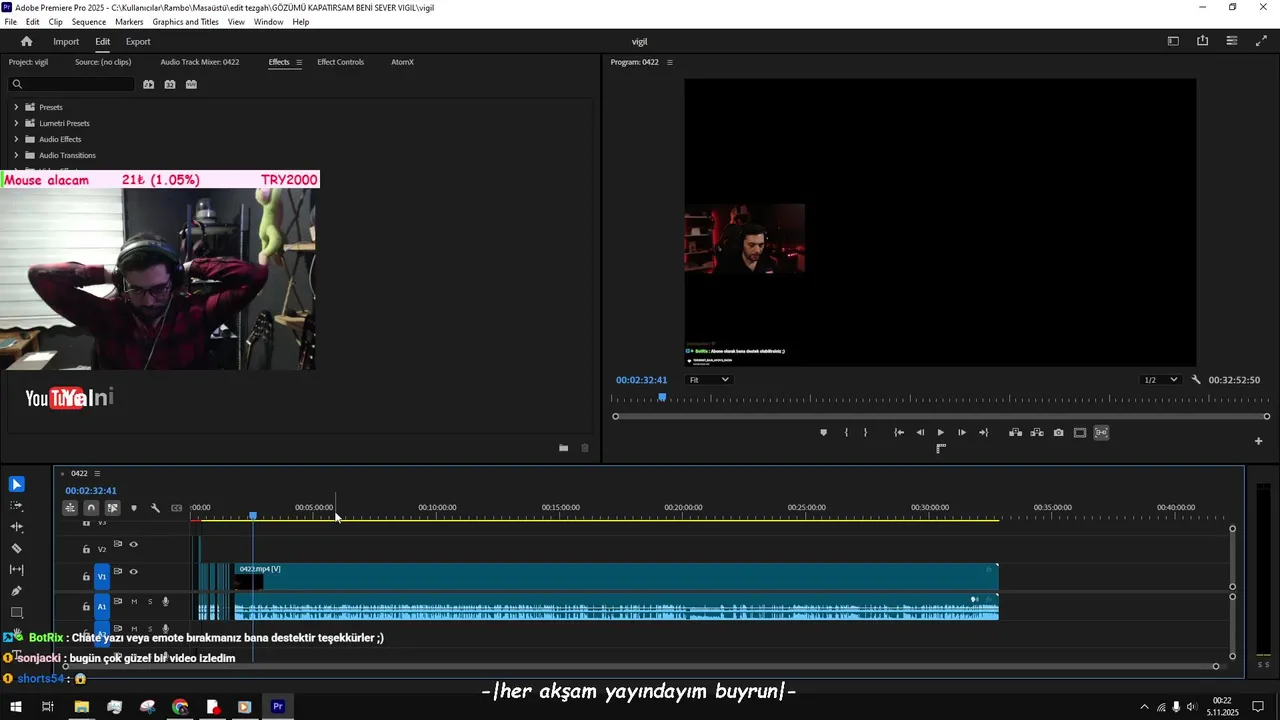Toggle Comparison View button

(x=1080, y=433)
